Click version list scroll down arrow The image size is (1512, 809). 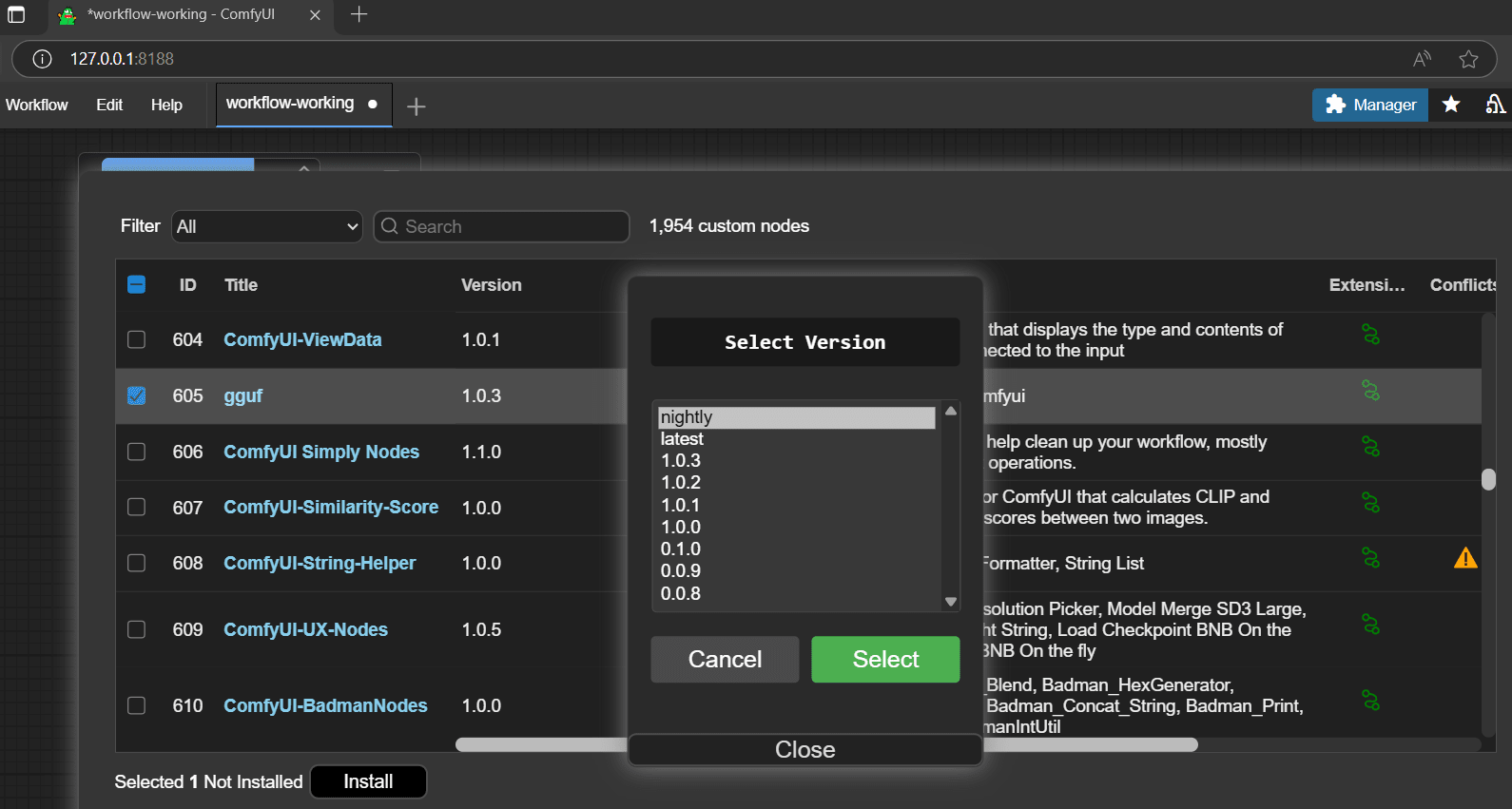coord(951,602)
